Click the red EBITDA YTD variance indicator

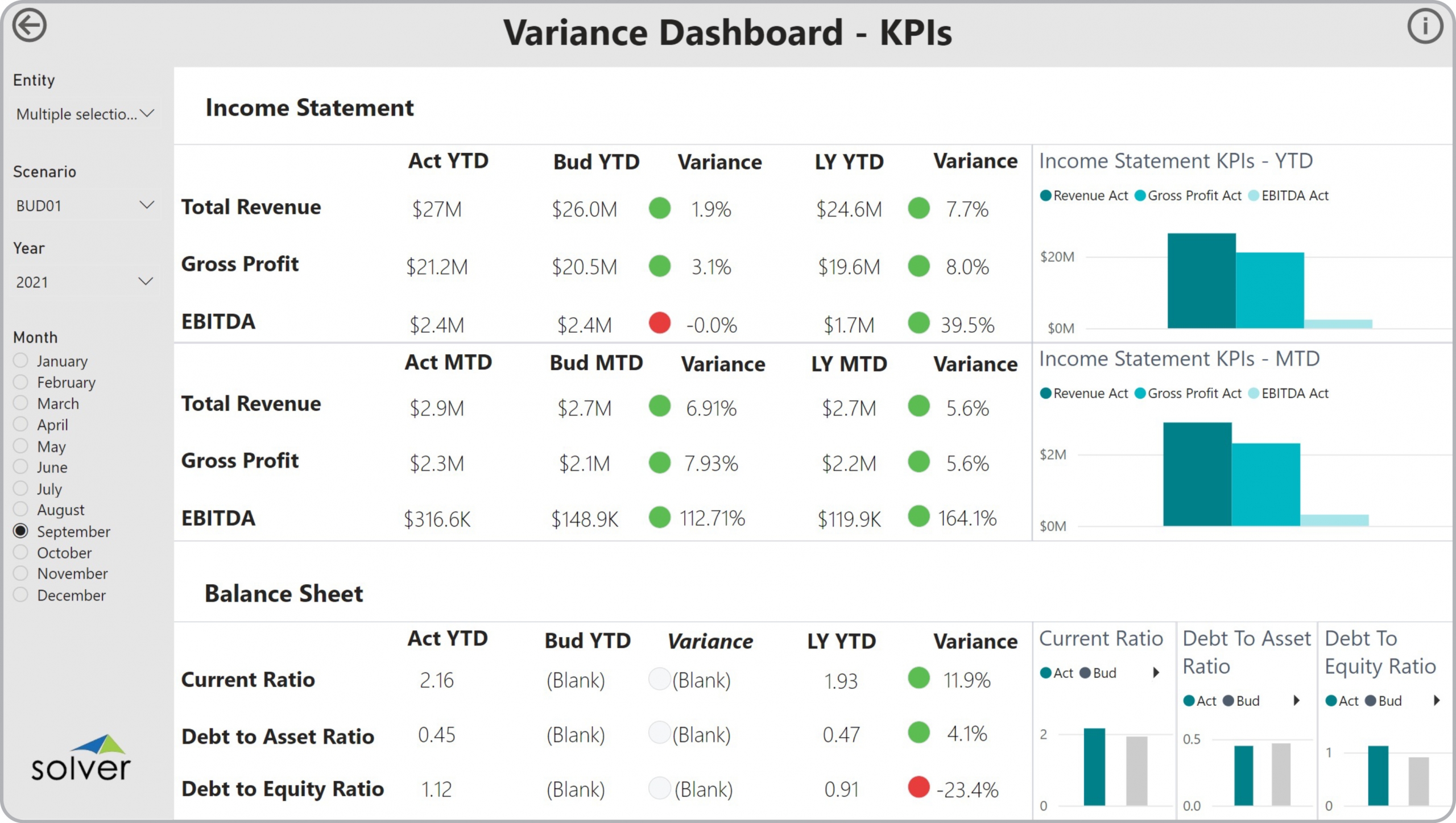point(659,323)
